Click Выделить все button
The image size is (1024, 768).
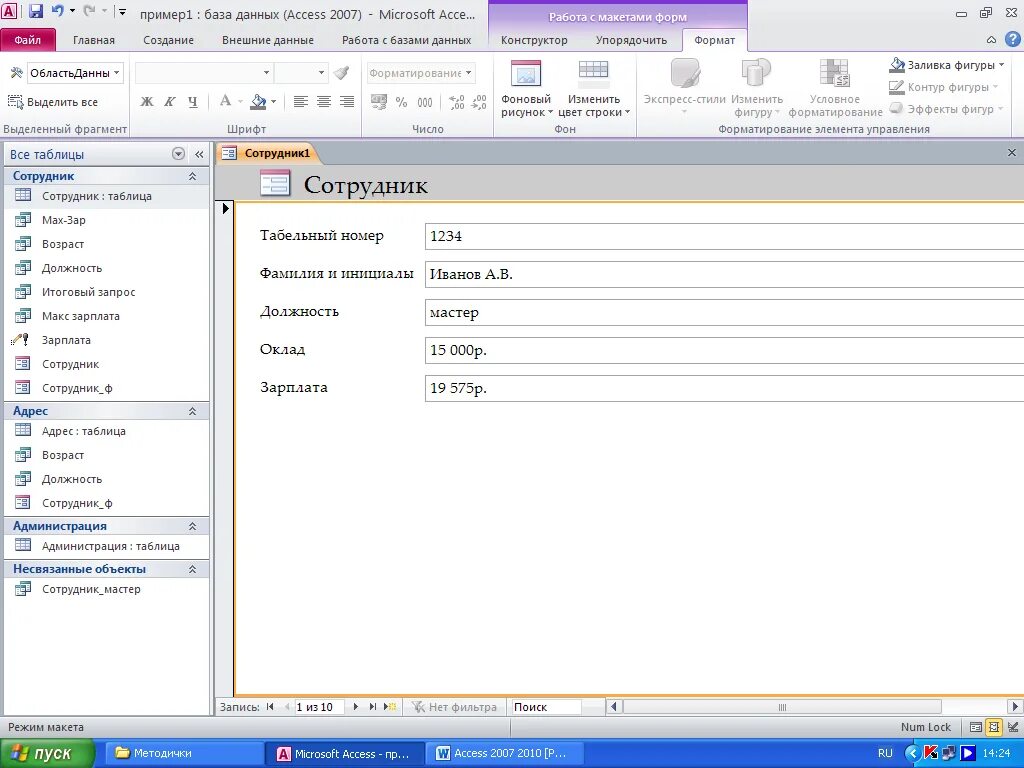click(53, 102)
